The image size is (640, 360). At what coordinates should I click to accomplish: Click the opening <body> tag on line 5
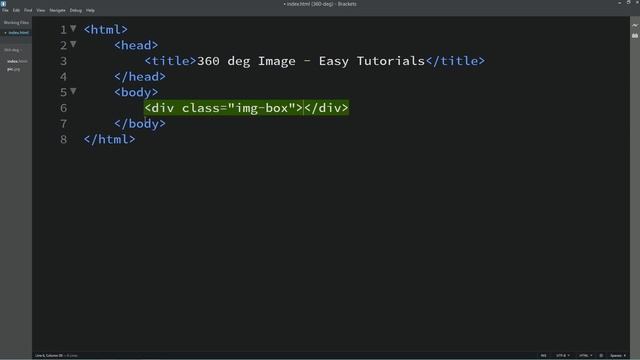tap(136, 92)
